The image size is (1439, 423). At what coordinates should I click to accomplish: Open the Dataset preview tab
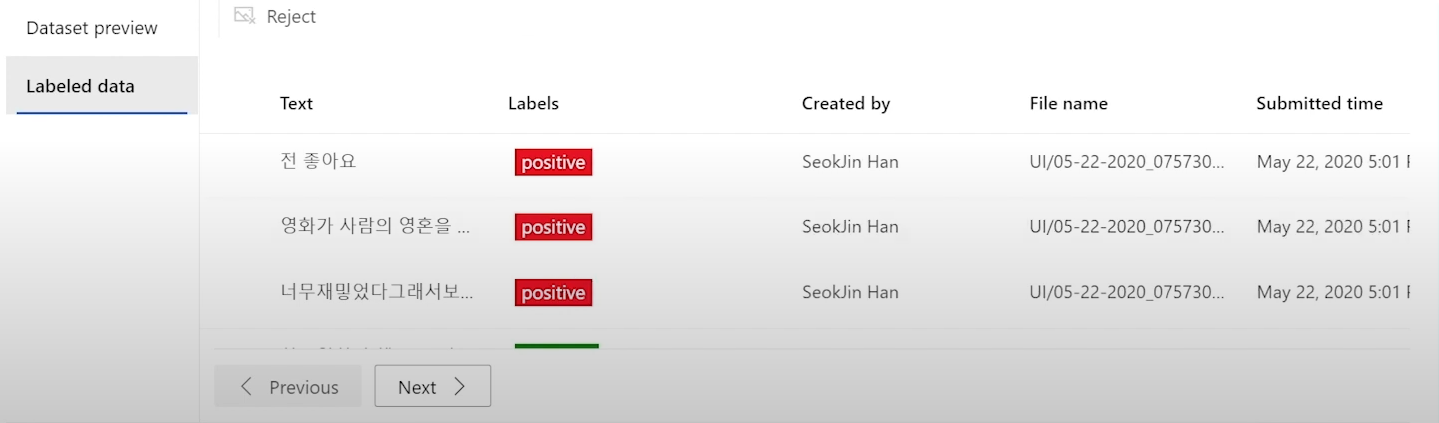[92, 28]
